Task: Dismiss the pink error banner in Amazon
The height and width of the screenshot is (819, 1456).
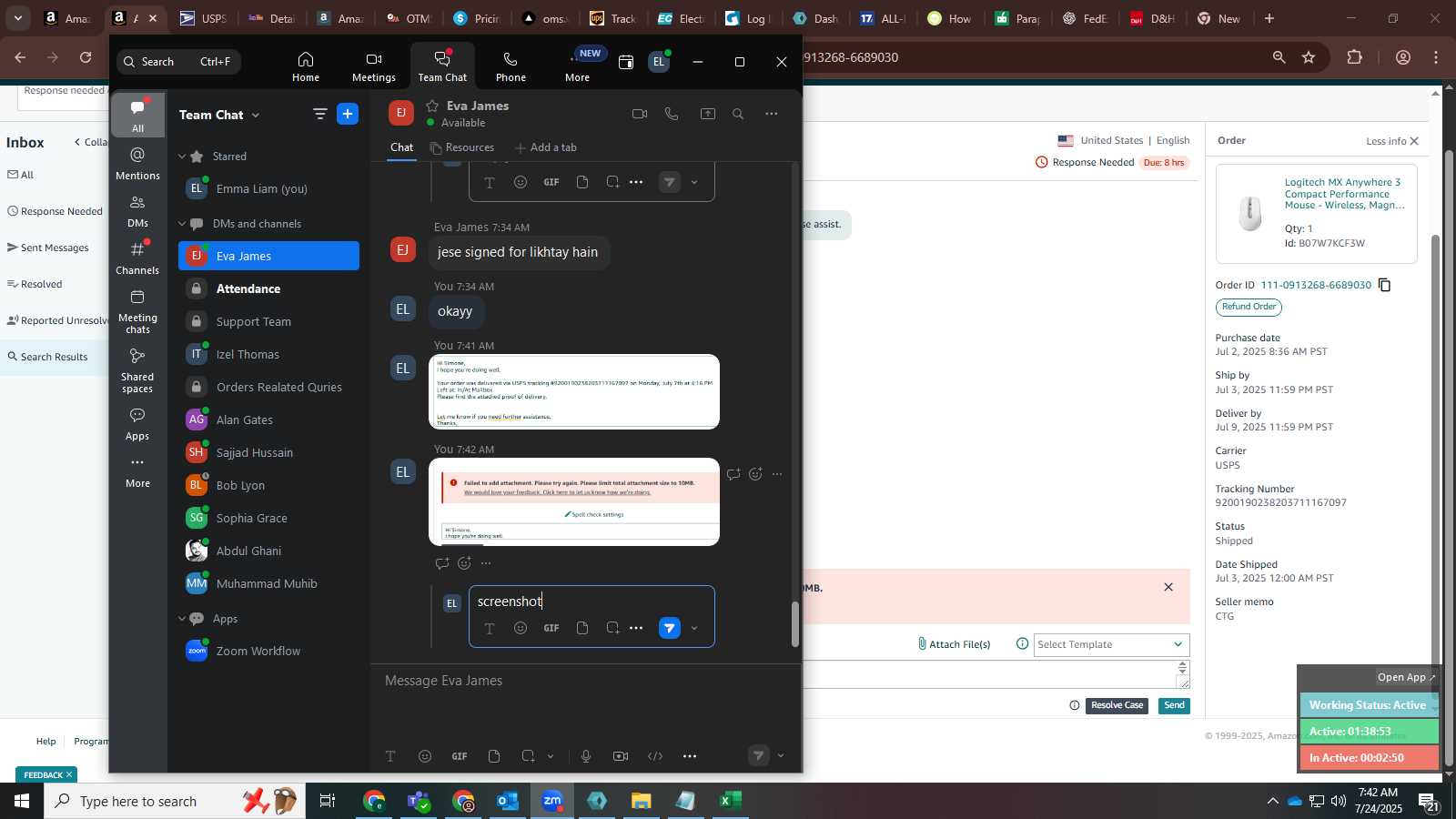Action: tap(1168, 587)
